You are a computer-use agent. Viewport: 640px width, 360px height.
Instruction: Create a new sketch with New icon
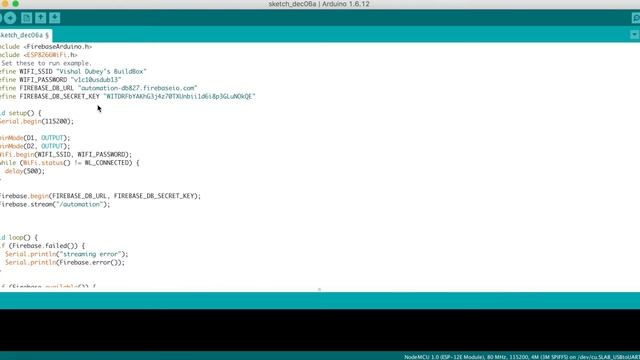click(27, 18)
